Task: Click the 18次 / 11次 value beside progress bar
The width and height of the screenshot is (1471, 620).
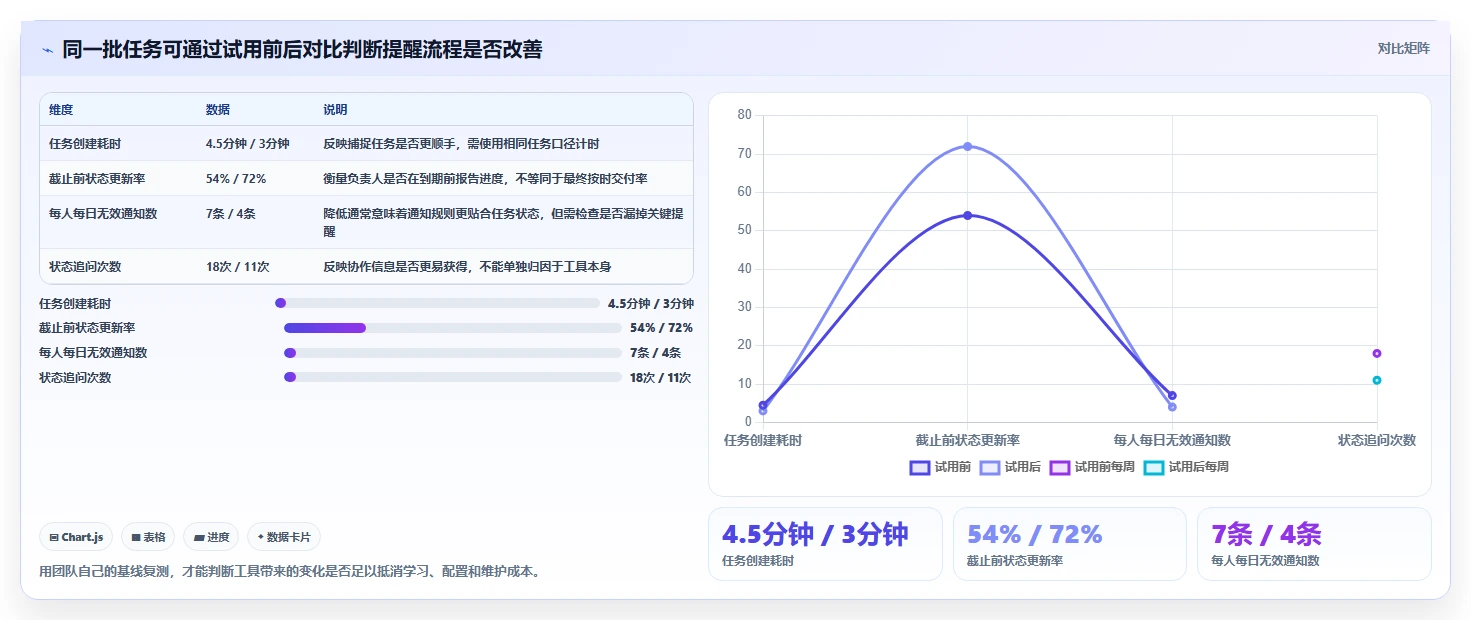Action: (x=660, y=377)
